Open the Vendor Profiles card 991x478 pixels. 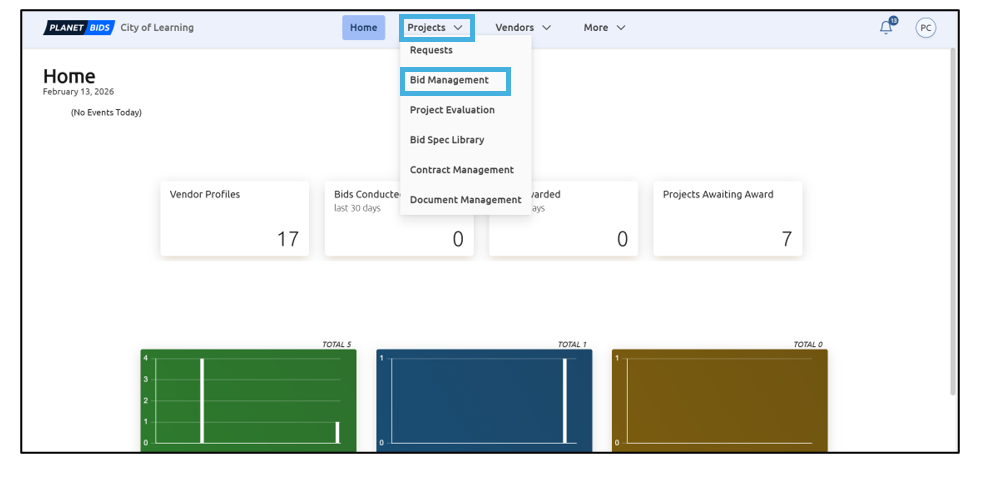coord(234,218)
